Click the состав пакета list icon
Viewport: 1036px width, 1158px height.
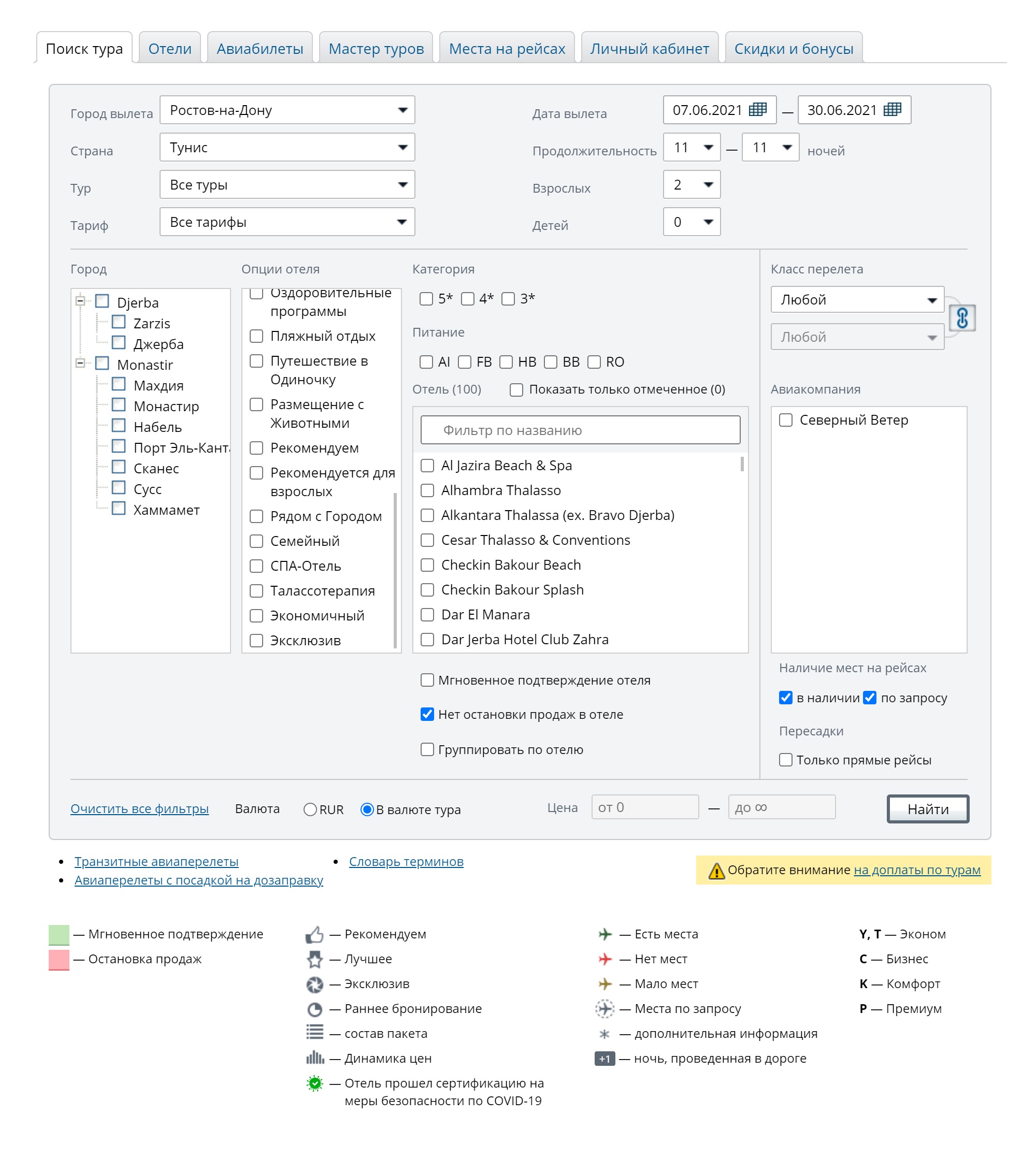click(314, 1032)
